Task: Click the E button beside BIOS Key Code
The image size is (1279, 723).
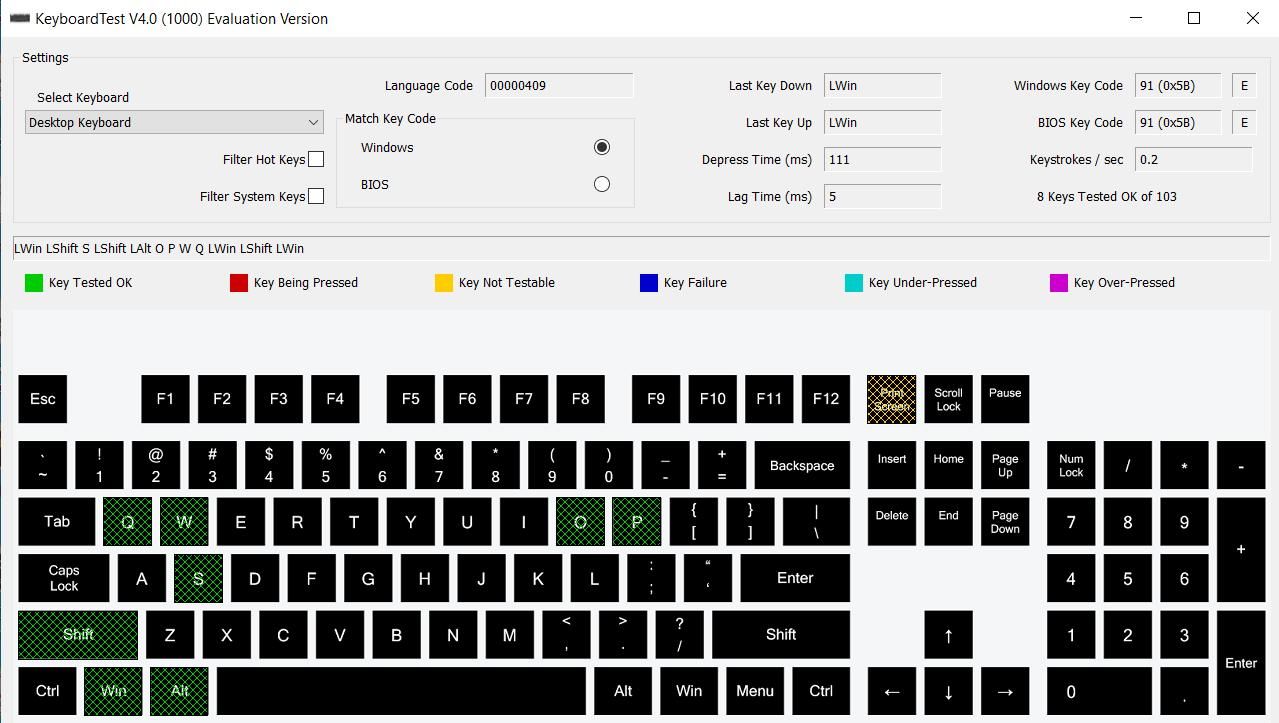Action: pos(1244,123)
